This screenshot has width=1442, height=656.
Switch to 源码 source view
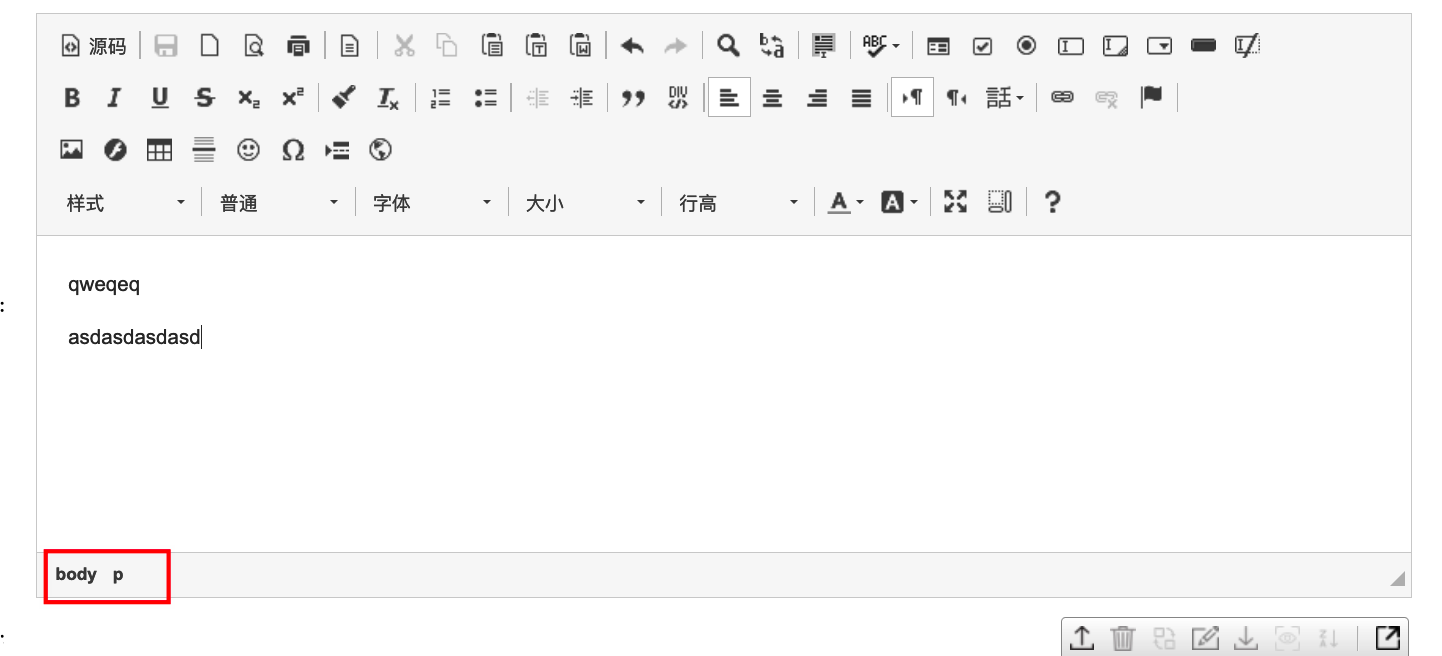[95, 45]
